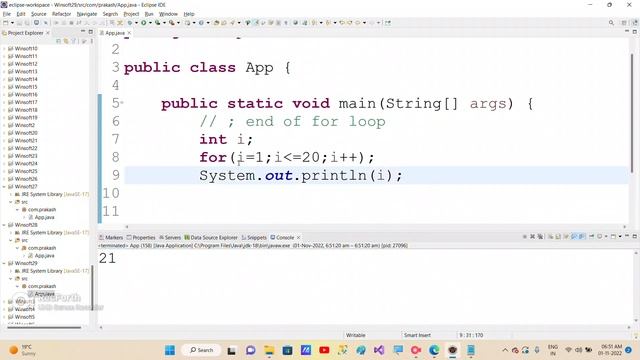Click the taskbar Search button
640x360 pixels.
[202, 350]
